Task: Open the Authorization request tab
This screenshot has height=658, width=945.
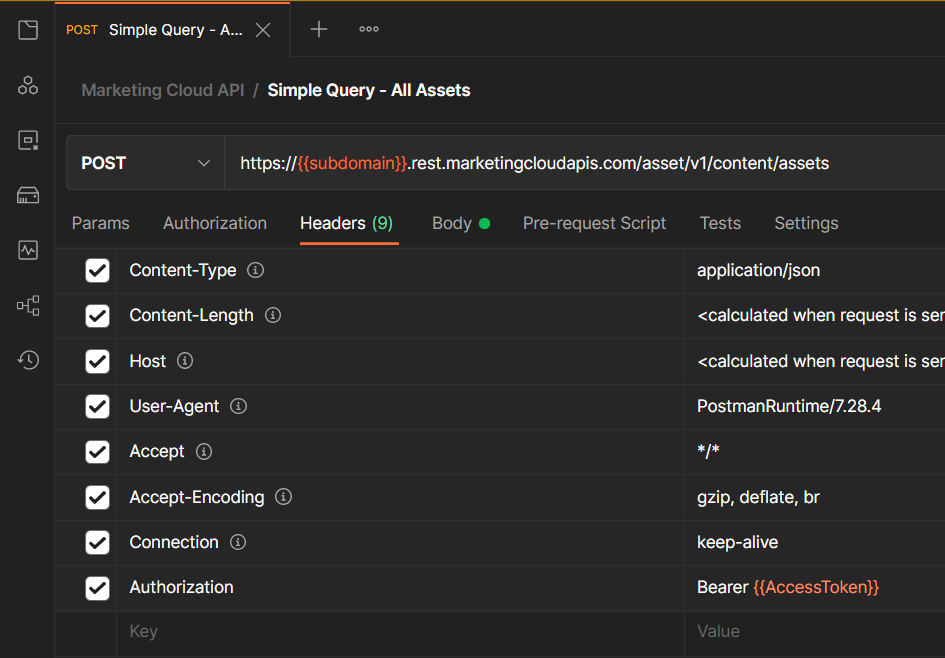Action: (214, 223)
